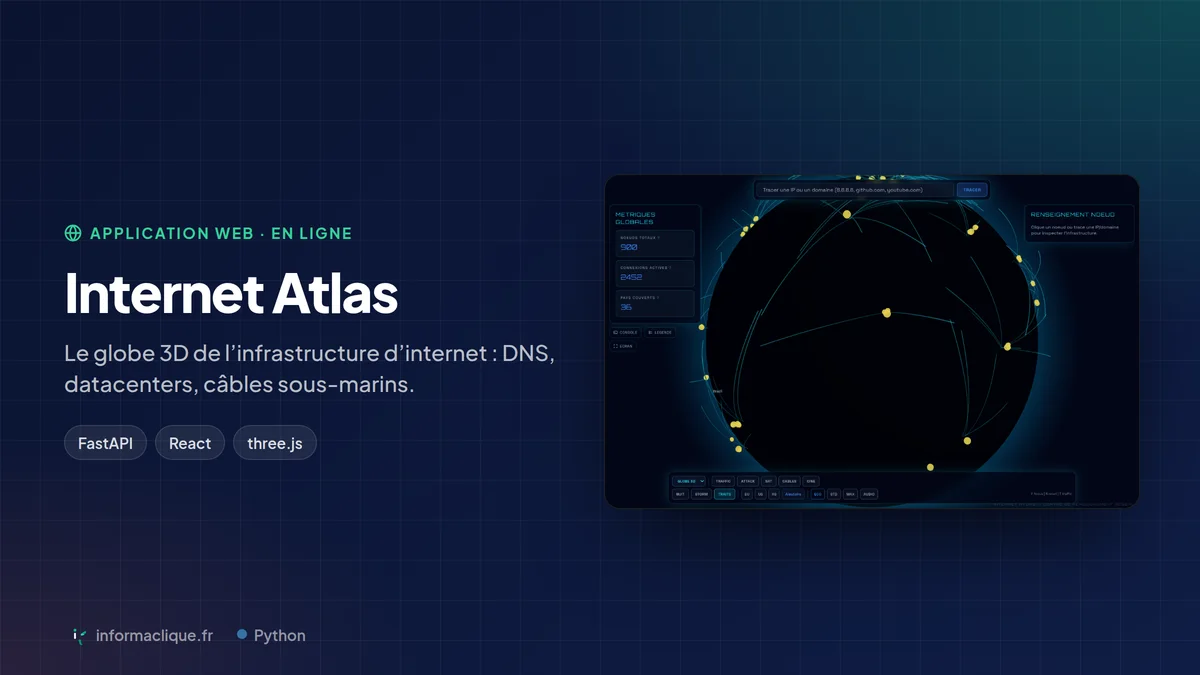The image size is (1200, 675).
Task: Click the Python language label
Action: [280, 635]
